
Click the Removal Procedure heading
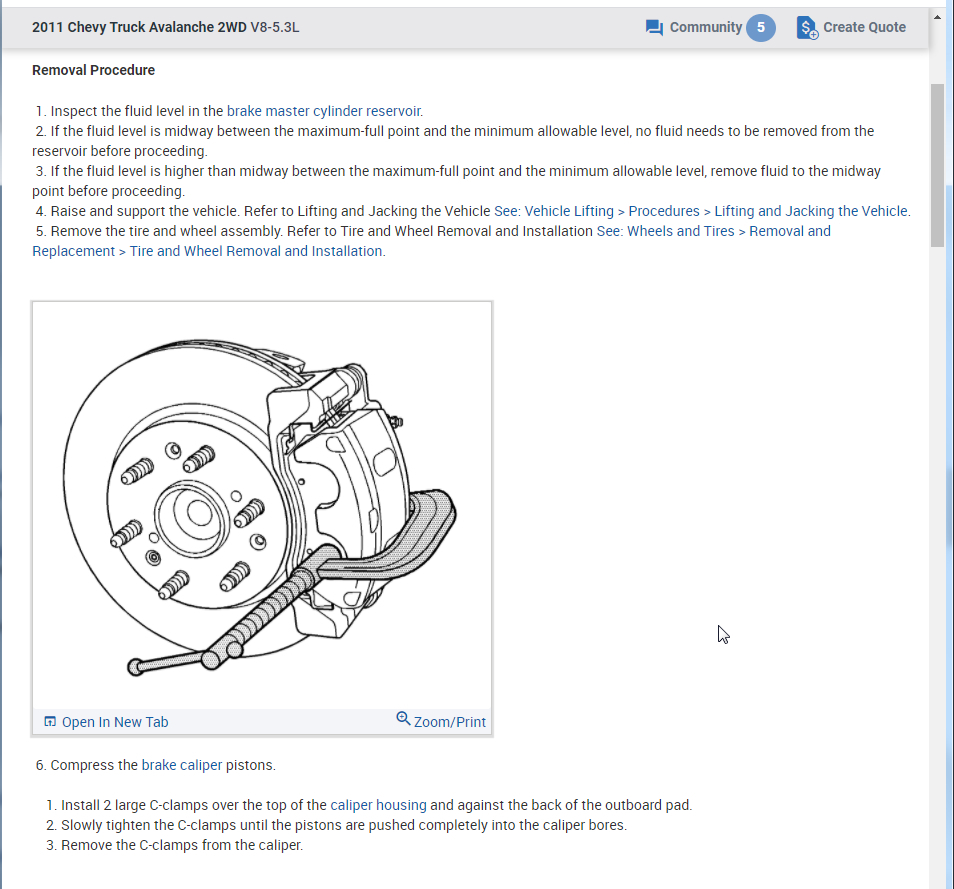[94, 70]
